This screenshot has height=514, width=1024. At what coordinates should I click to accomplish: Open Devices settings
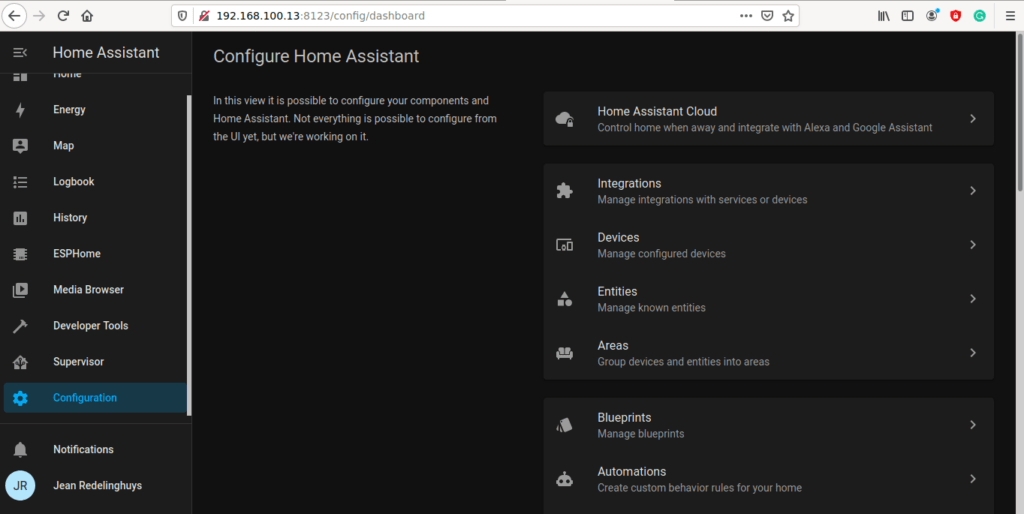769,245
